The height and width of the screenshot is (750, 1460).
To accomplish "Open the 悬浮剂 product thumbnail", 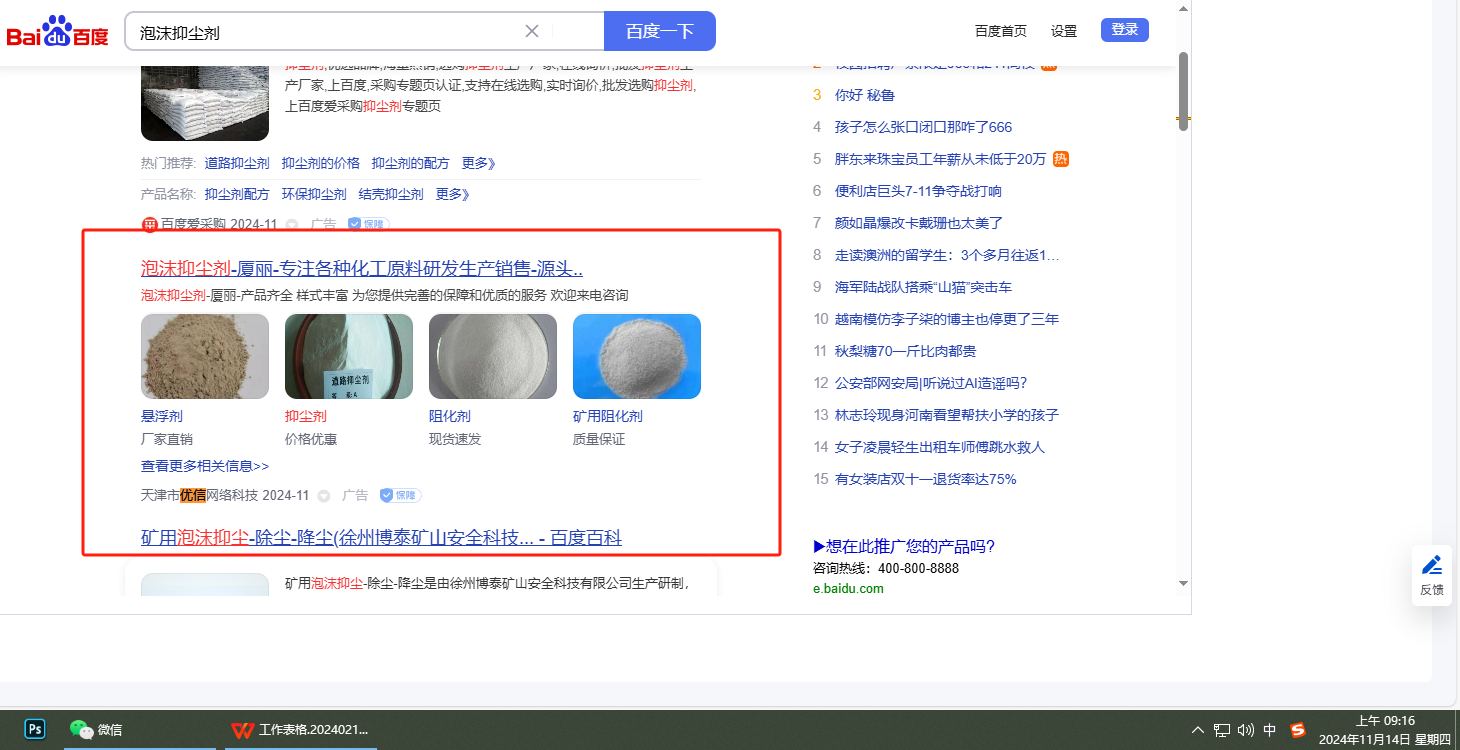I will [205, 356].
